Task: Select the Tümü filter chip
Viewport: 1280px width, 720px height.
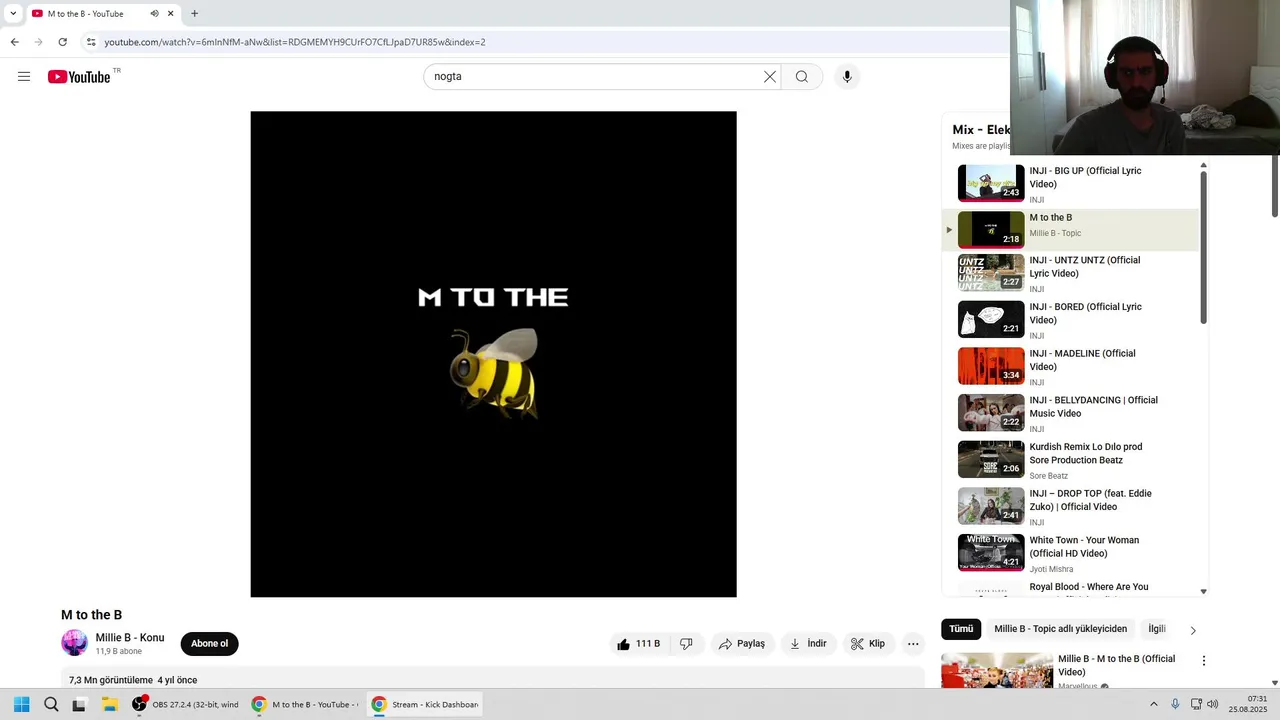Action: coord(961,629)
